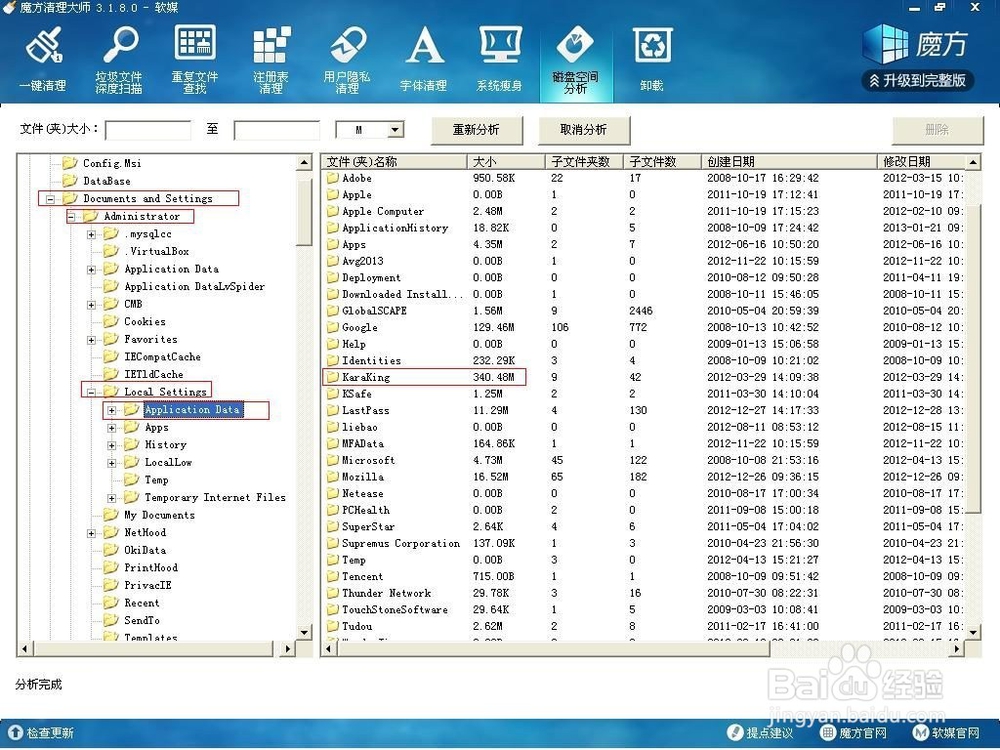Click the file list horizontal scrollbar

pos(552,649)
